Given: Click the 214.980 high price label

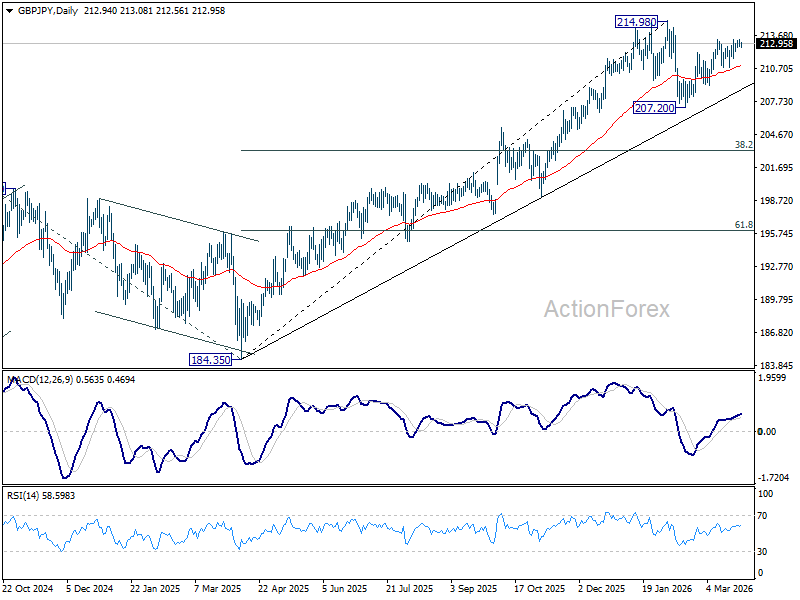Looking at the screenshot, I should (x=636, y=22).
